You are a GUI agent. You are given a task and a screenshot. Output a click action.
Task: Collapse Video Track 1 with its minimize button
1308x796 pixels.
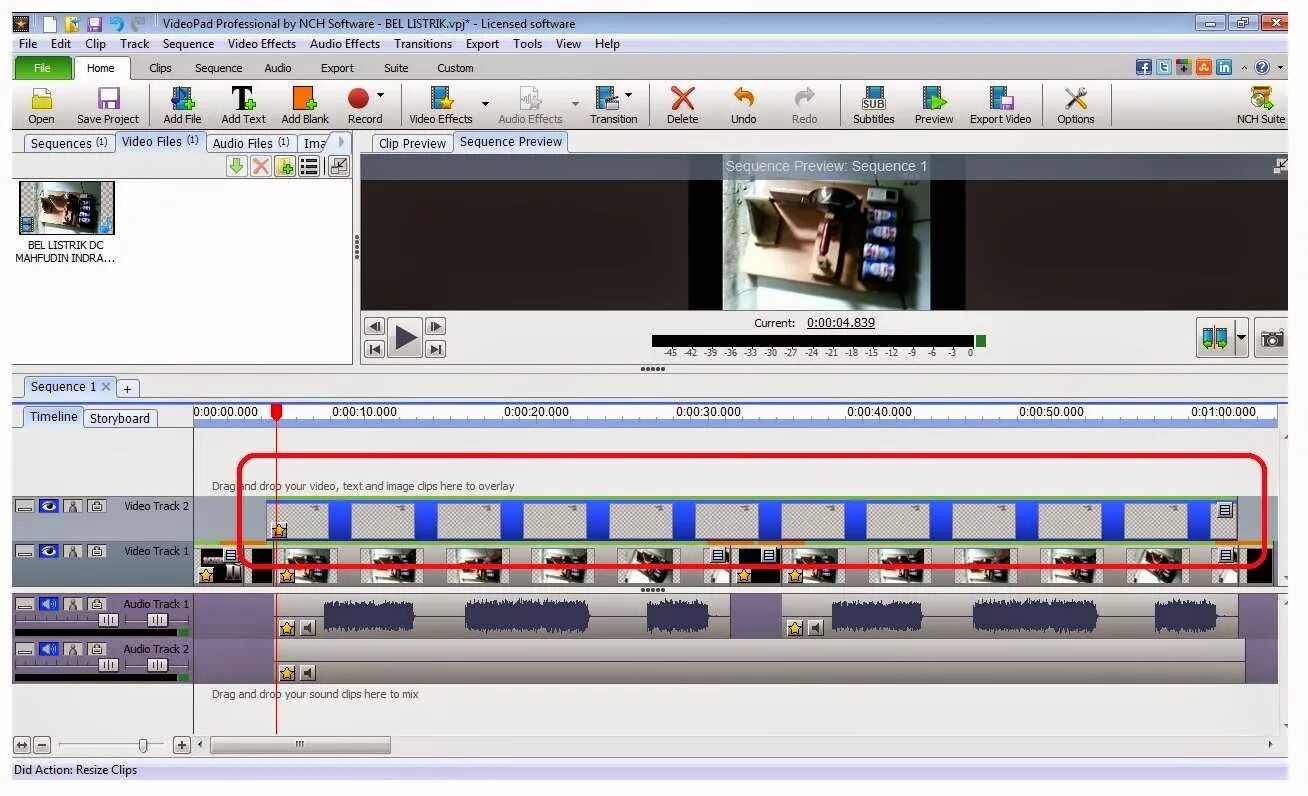click(x=24, y=551)
